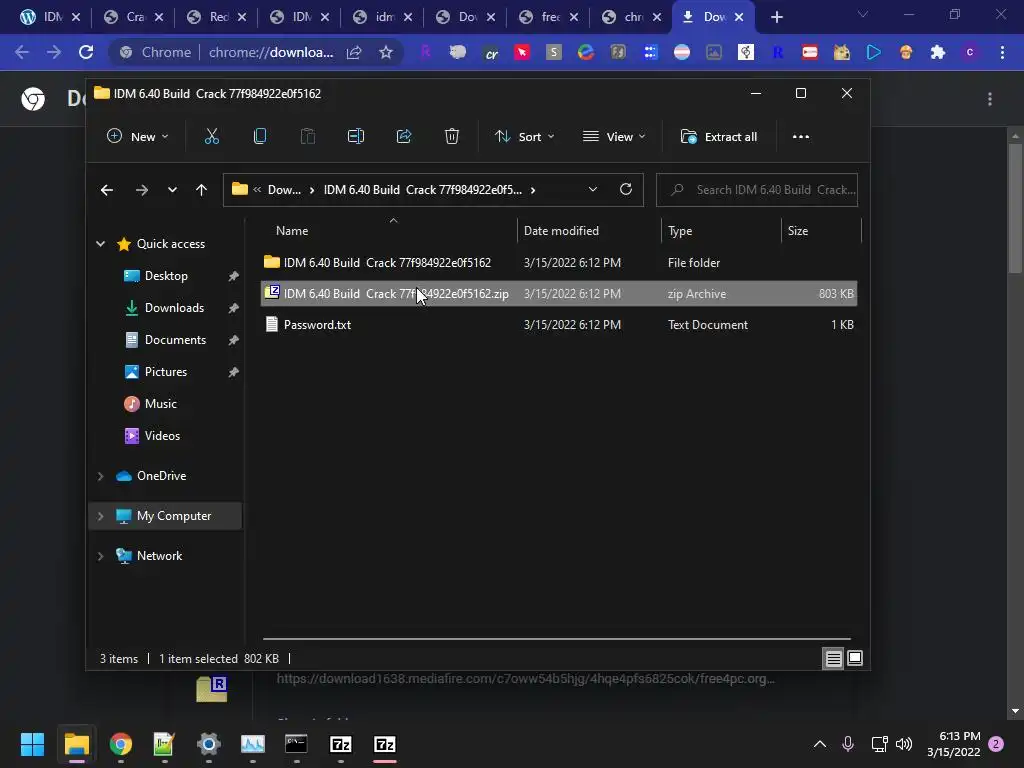
Task: Open Settings gear from the taskbar
Action: coord(209,744)
